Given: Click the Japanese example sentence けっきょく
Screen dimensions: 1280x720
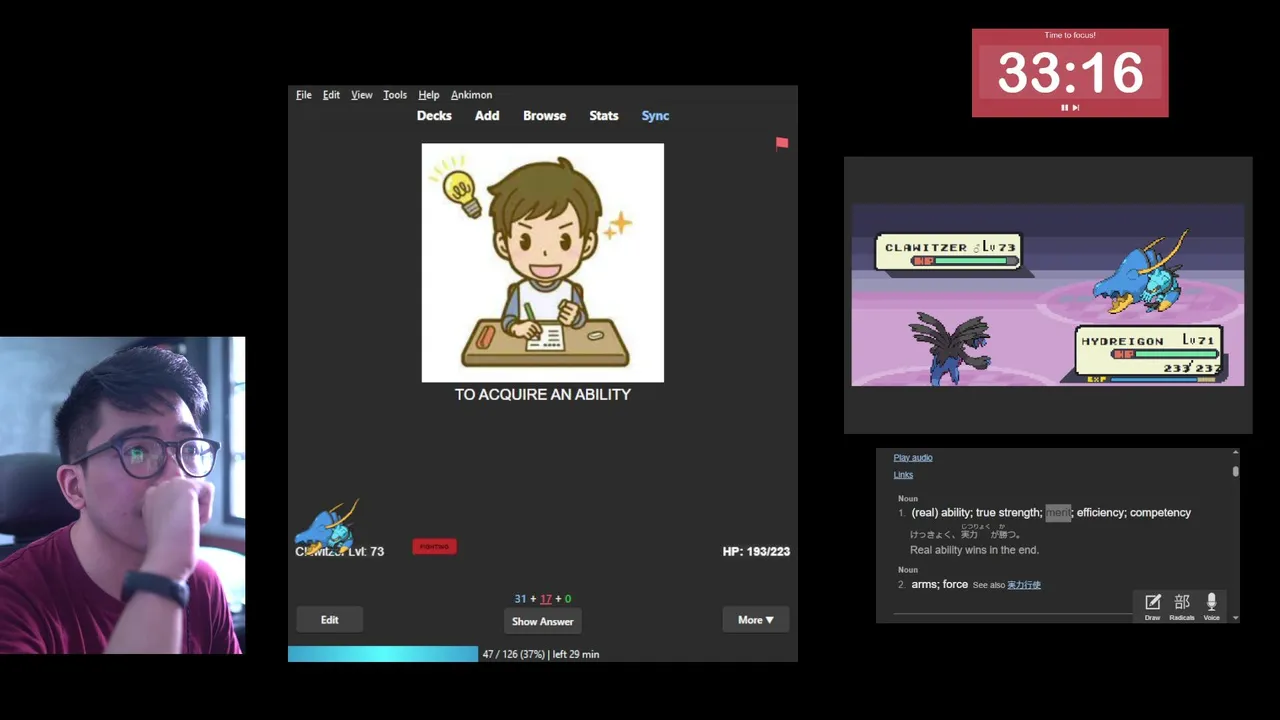Looking at the screenshot, I should [x=965, y=534].
